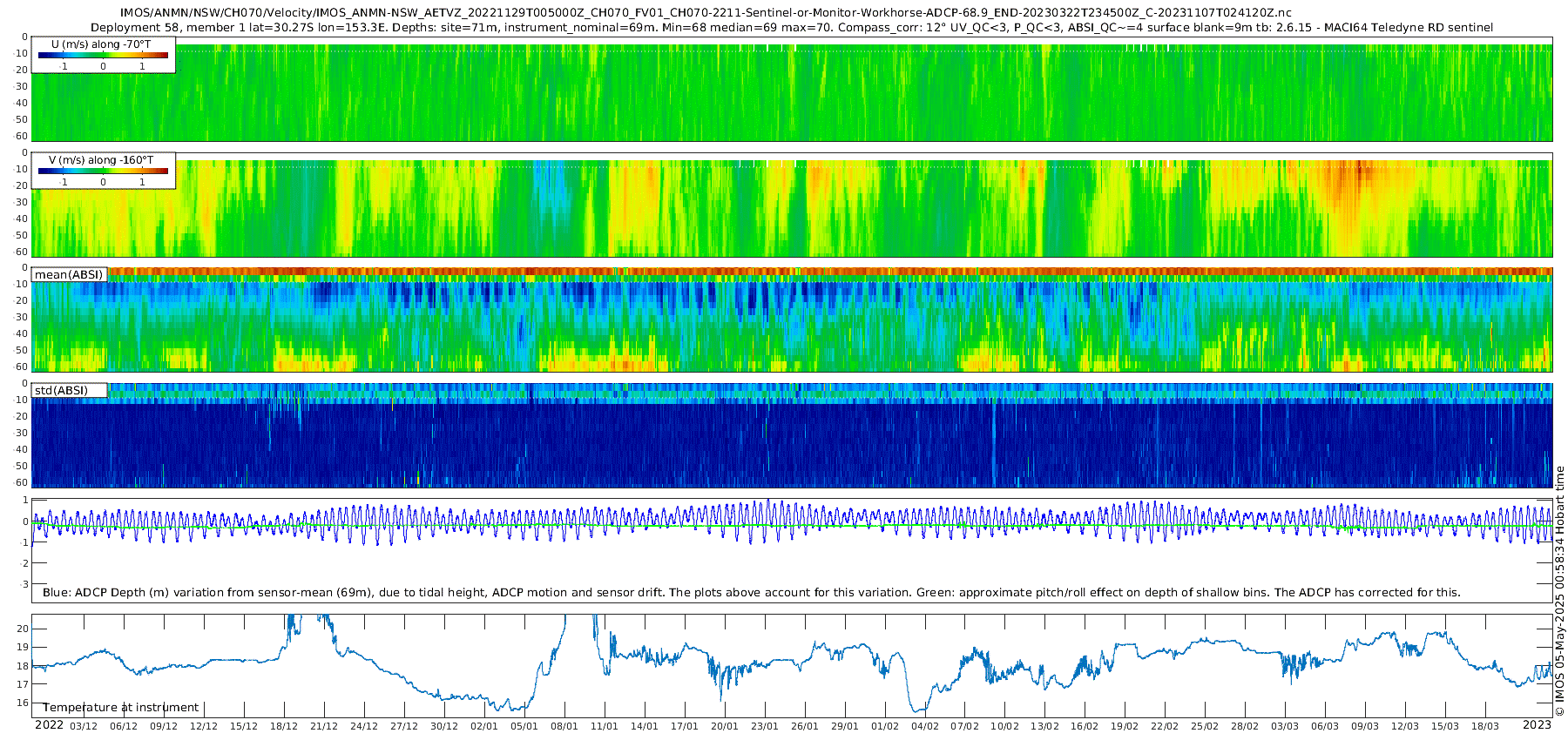1568x740 pixels.
Task: Click the blue ADCP depth description text
Action: [751, 593]
